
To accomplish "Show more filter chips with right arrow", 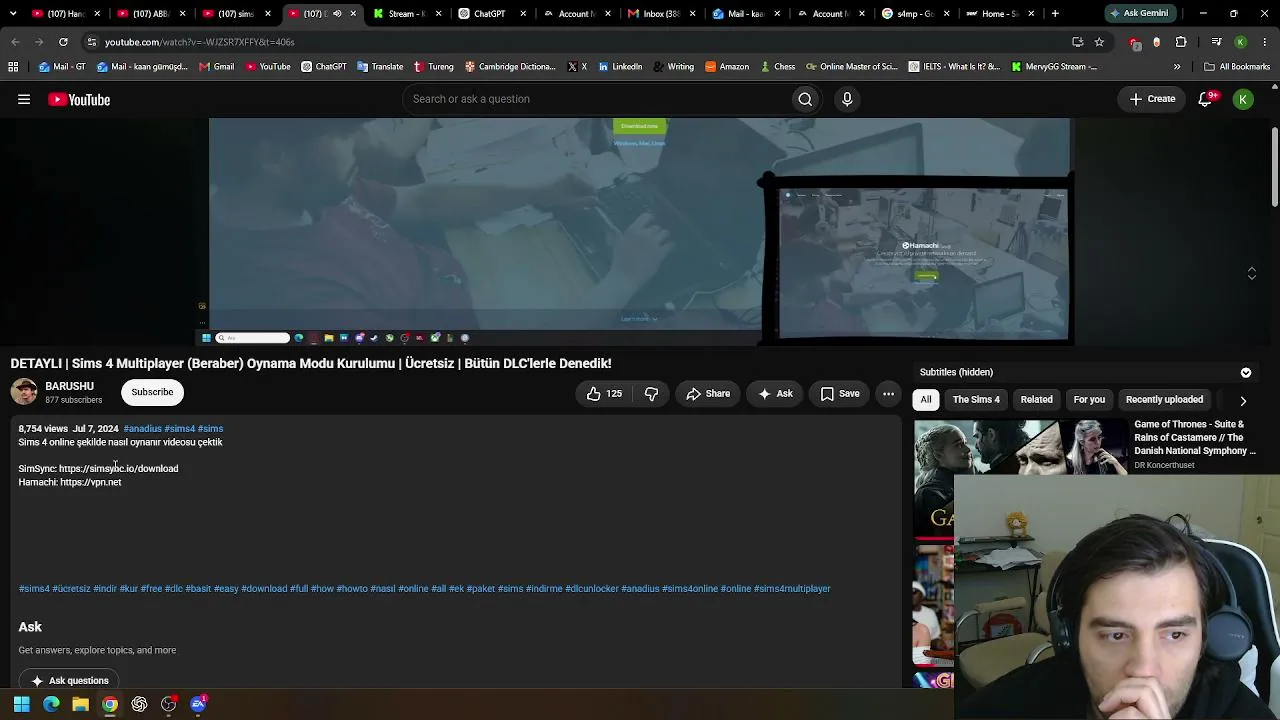I will [x=1243, y=400].
